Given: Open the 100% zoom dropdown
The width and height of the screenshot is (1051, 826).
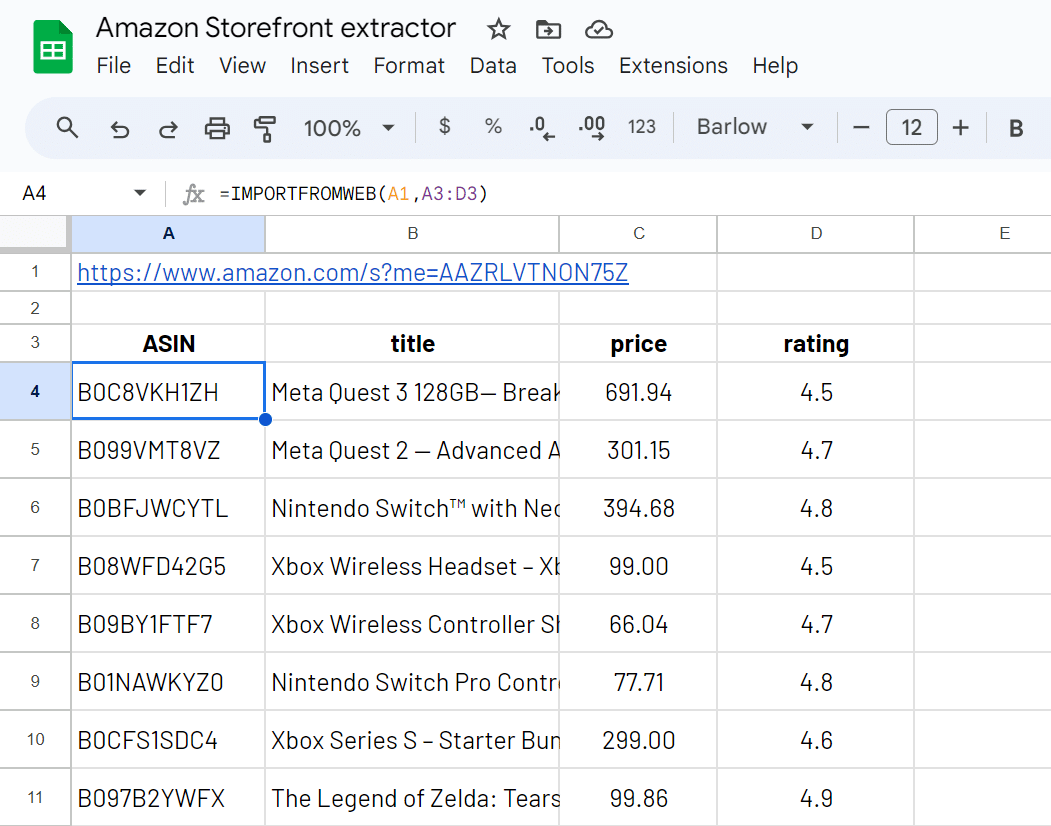Looking at the screenshot, I should point(349,128).
